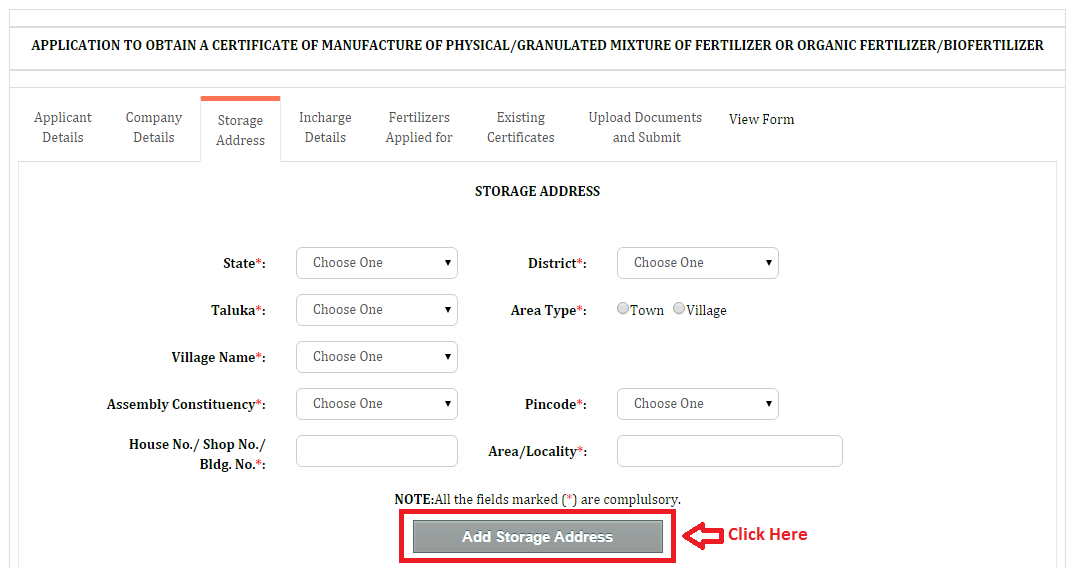Open Fertilizers Applied for tab

pyautogui.click(x=419, y=128)
